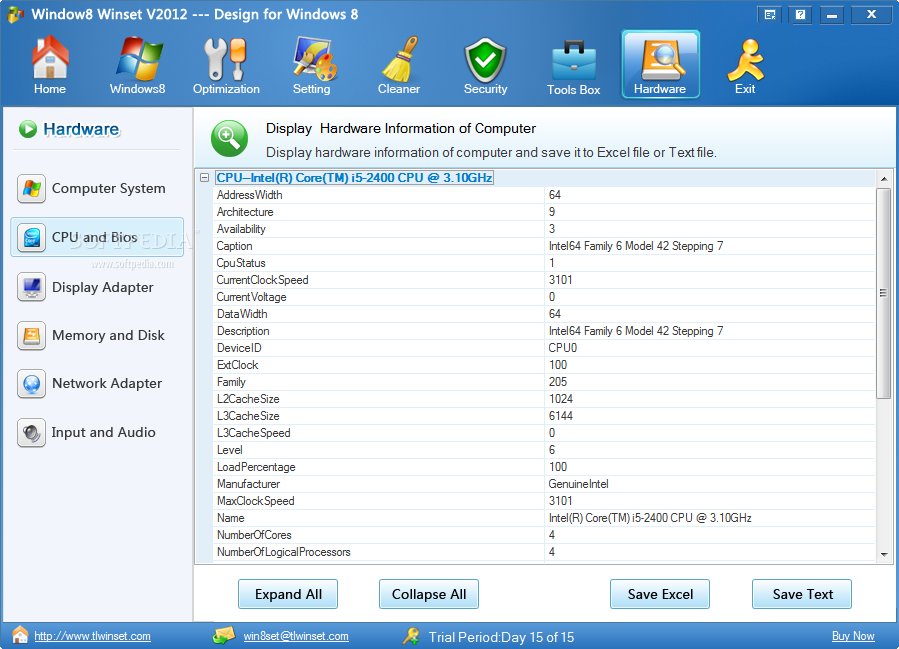
Task: Click the scrollbar up arrow
Action: point(884,179)
